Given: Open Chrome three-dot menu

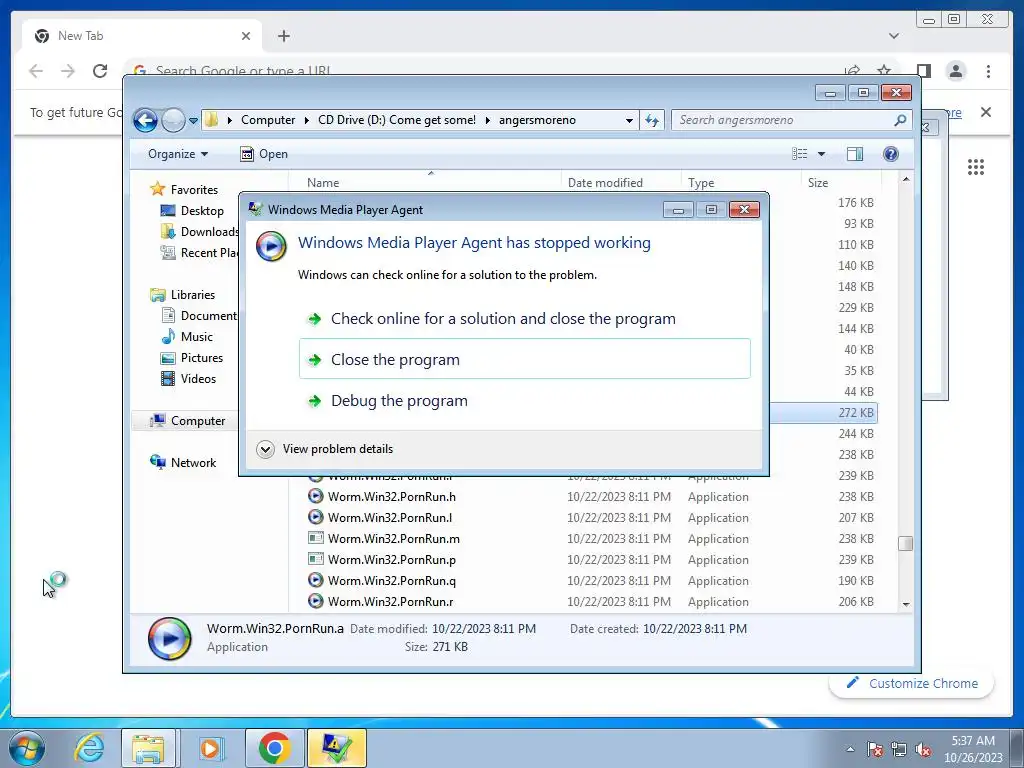Looking at the screenshot, I should point(988,71).
